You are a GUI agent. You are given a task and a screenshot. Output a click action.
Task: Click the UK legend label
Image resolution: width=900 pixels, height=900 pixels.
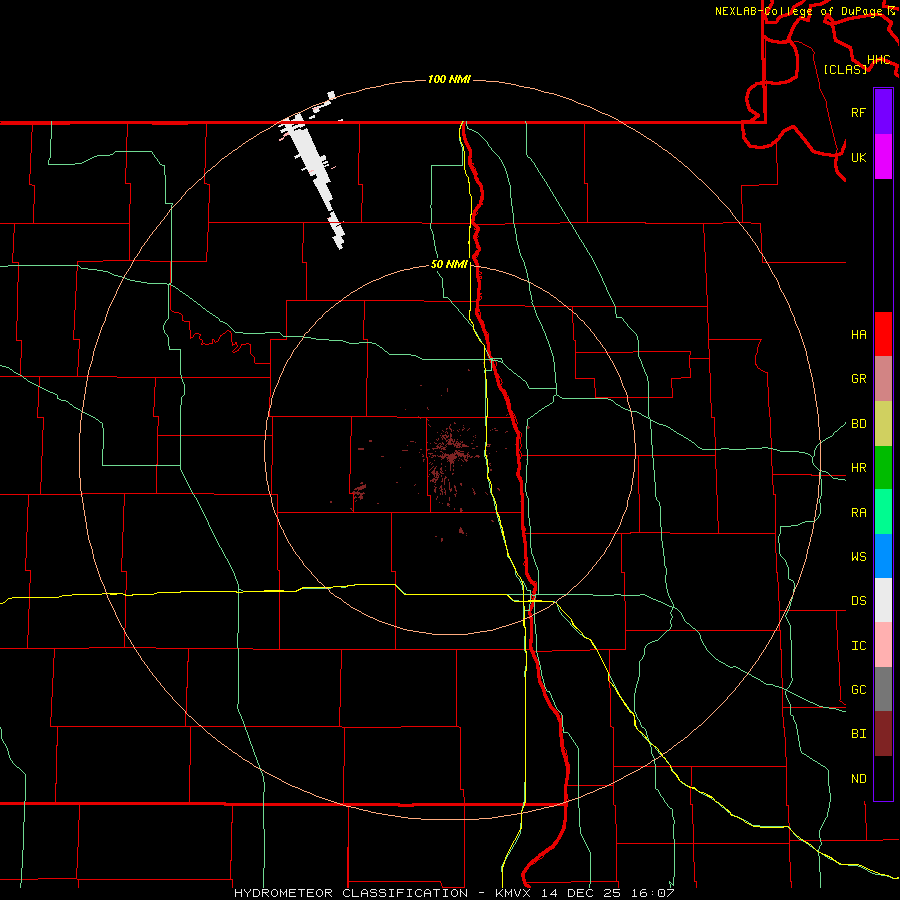pyautogui.click(x=859, y=157)
